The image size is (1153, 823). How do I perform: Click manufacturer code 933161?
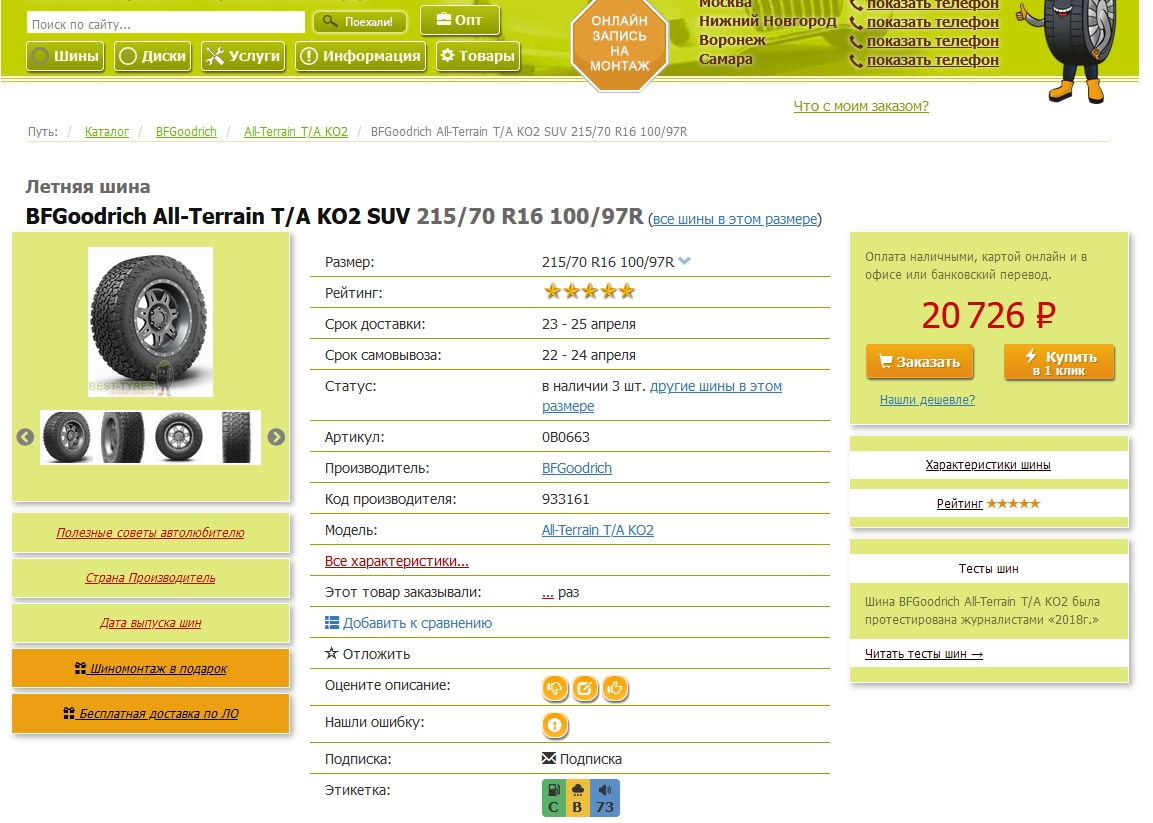pos(565,499)
